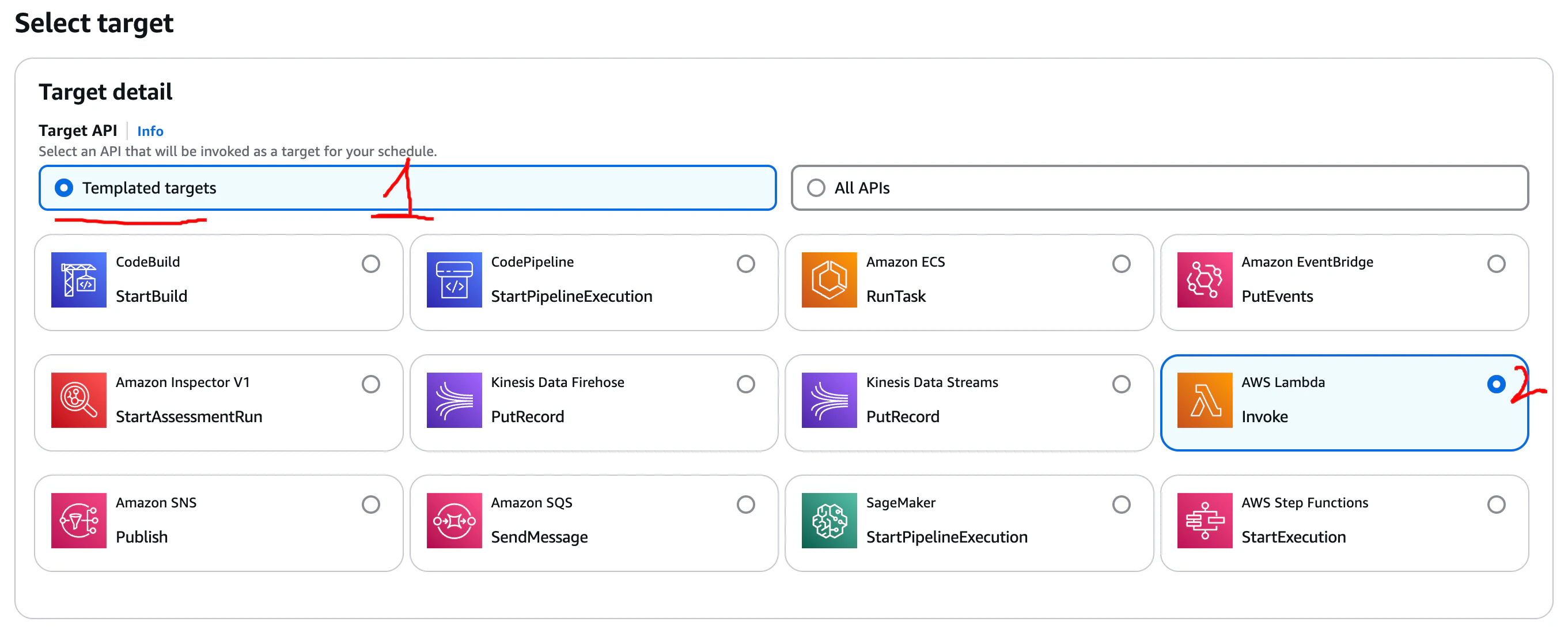Click the 'CodeBuild' card title text
Viewport: 1568px width, 637px height.
148,261
